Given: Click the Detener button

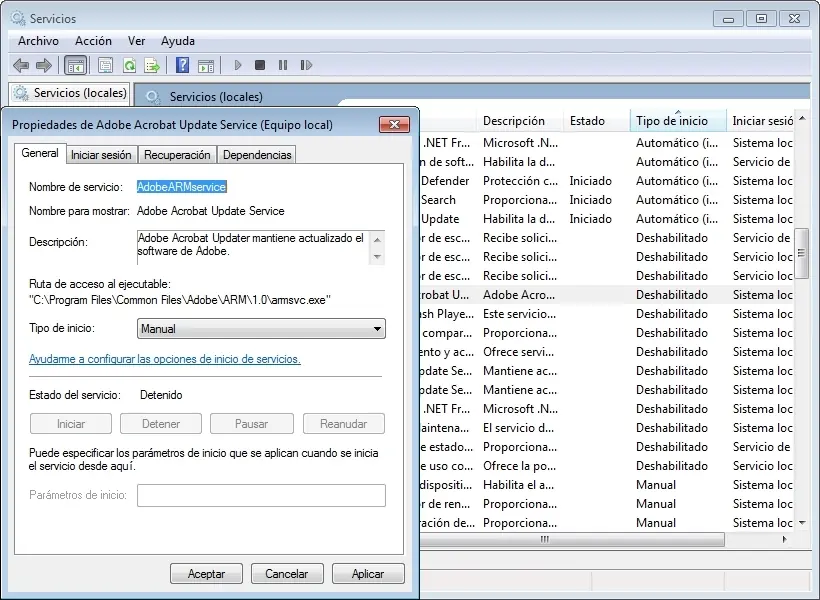Looking at the screenshot, I should 161,424.
